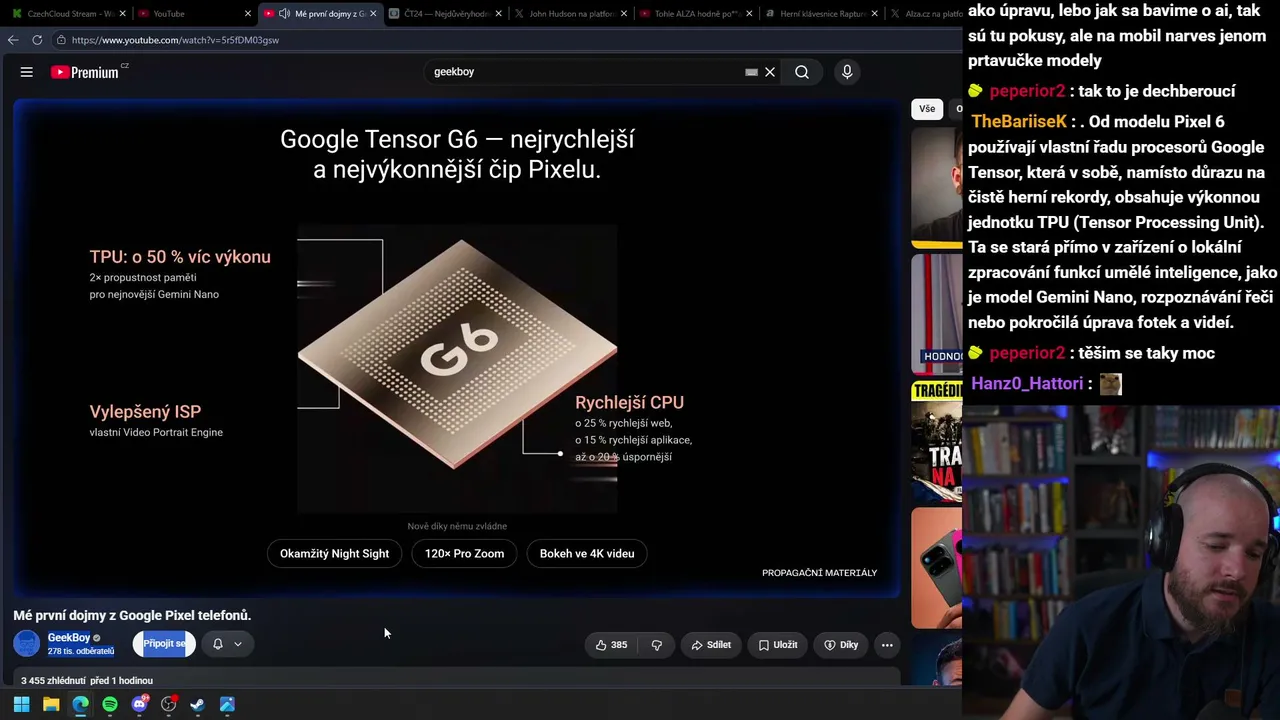The image size is (1280, 720).
Task: Open the photos app taskbar icon
Action: 227,704
